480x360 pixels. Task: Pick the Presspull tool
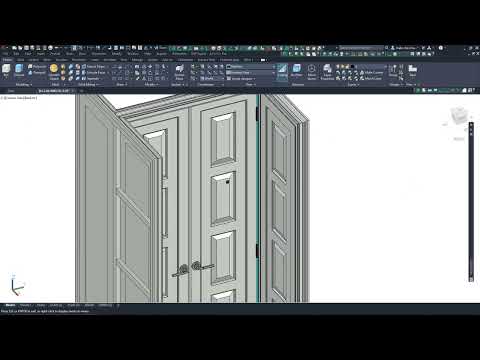[x=37, y=72]
